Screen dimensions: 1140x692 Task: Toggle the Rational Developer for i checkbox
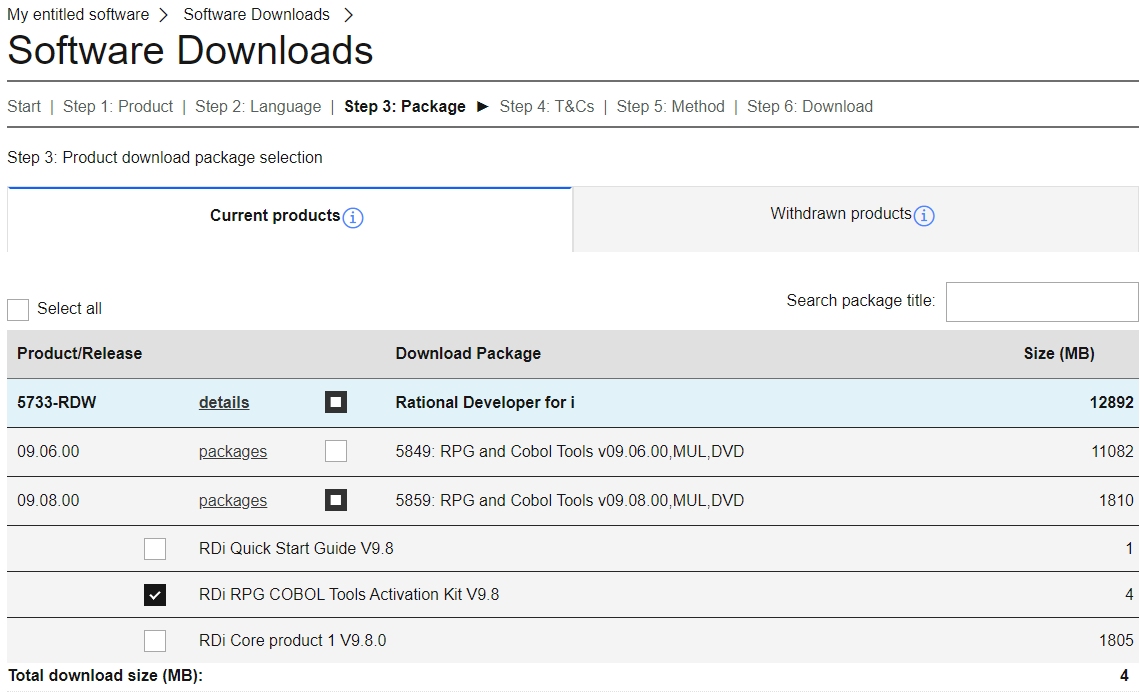(x=336, y=402)
